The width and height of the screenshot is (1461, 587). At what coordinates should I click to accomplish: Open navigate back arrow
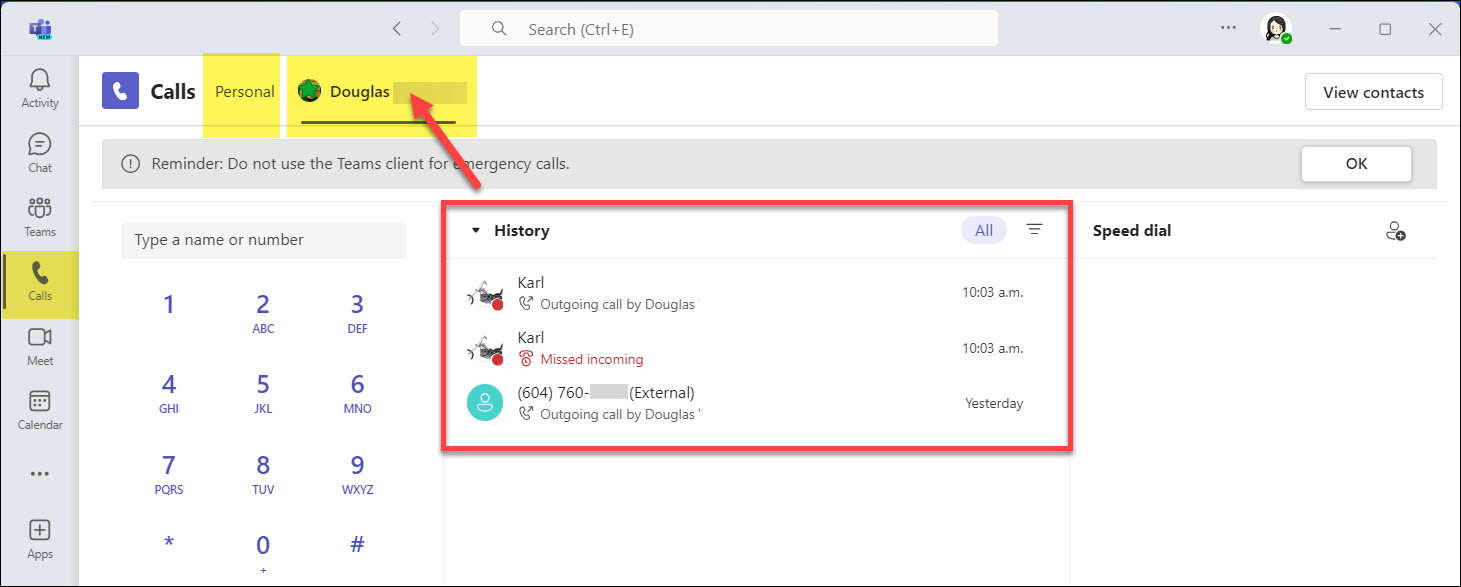(397, 28)
